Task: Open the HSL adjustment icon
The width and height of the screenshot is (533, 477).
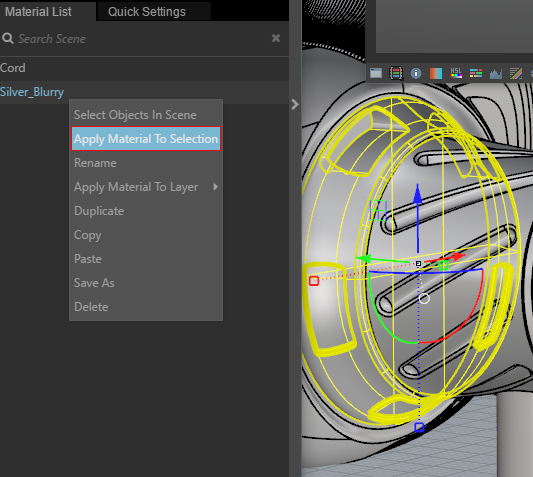Action: (x=456, y=73)
